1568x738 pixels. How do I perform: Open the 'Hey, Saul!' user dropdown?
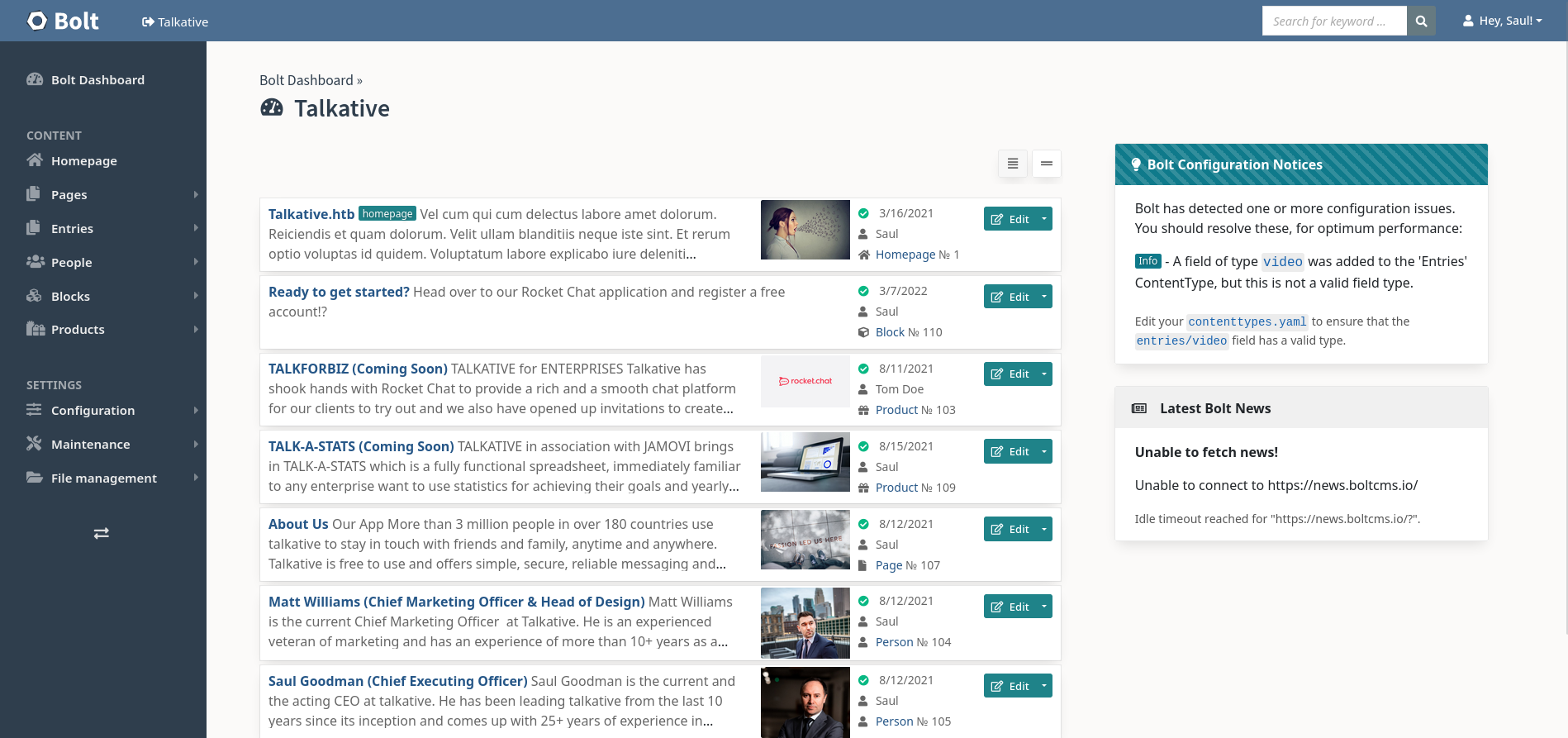coord(1502,21)
